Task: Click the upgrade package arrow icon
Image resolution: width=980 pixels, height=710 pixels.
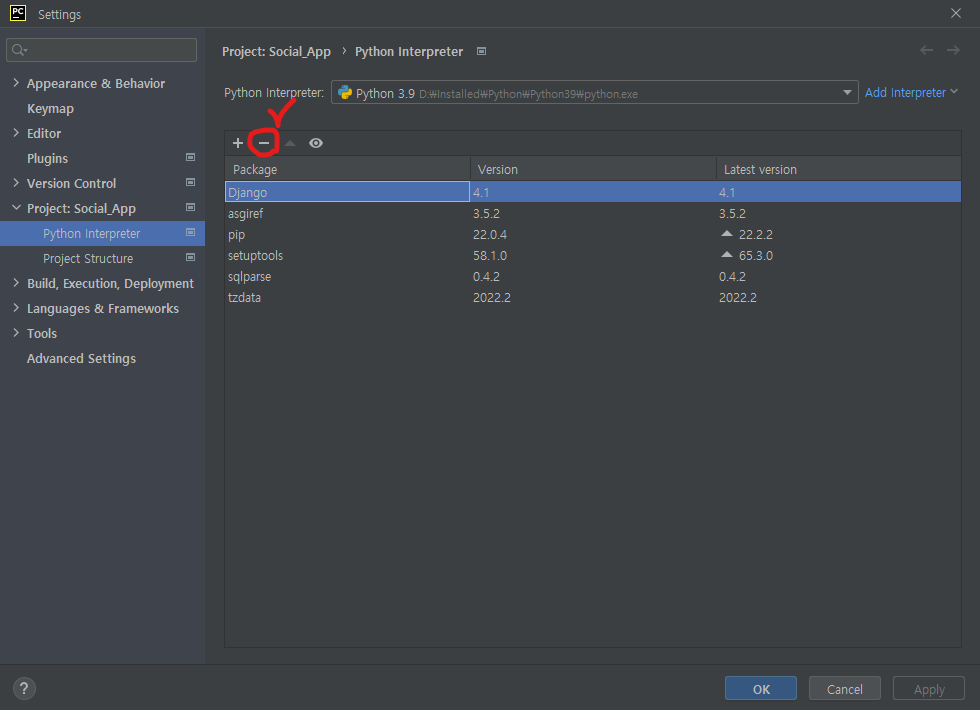Action: point(289,143)
